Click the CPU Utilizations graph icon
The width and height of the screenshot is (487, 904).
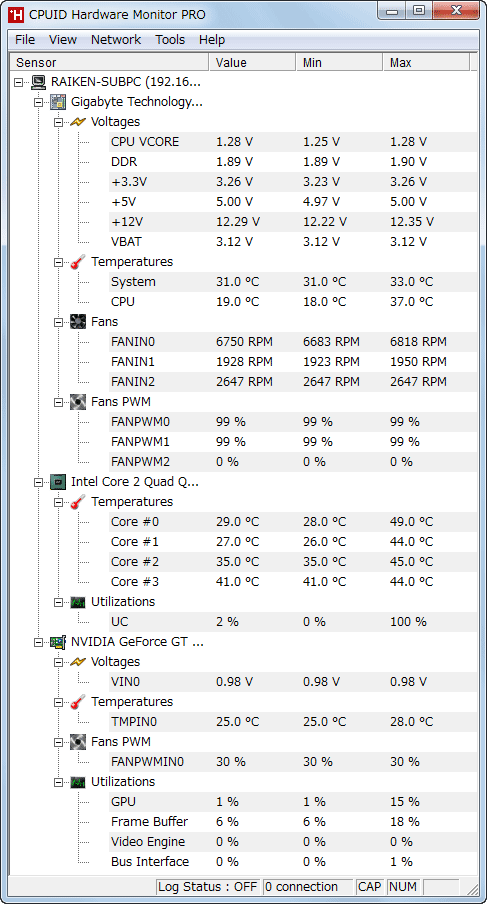coord(78,602)
